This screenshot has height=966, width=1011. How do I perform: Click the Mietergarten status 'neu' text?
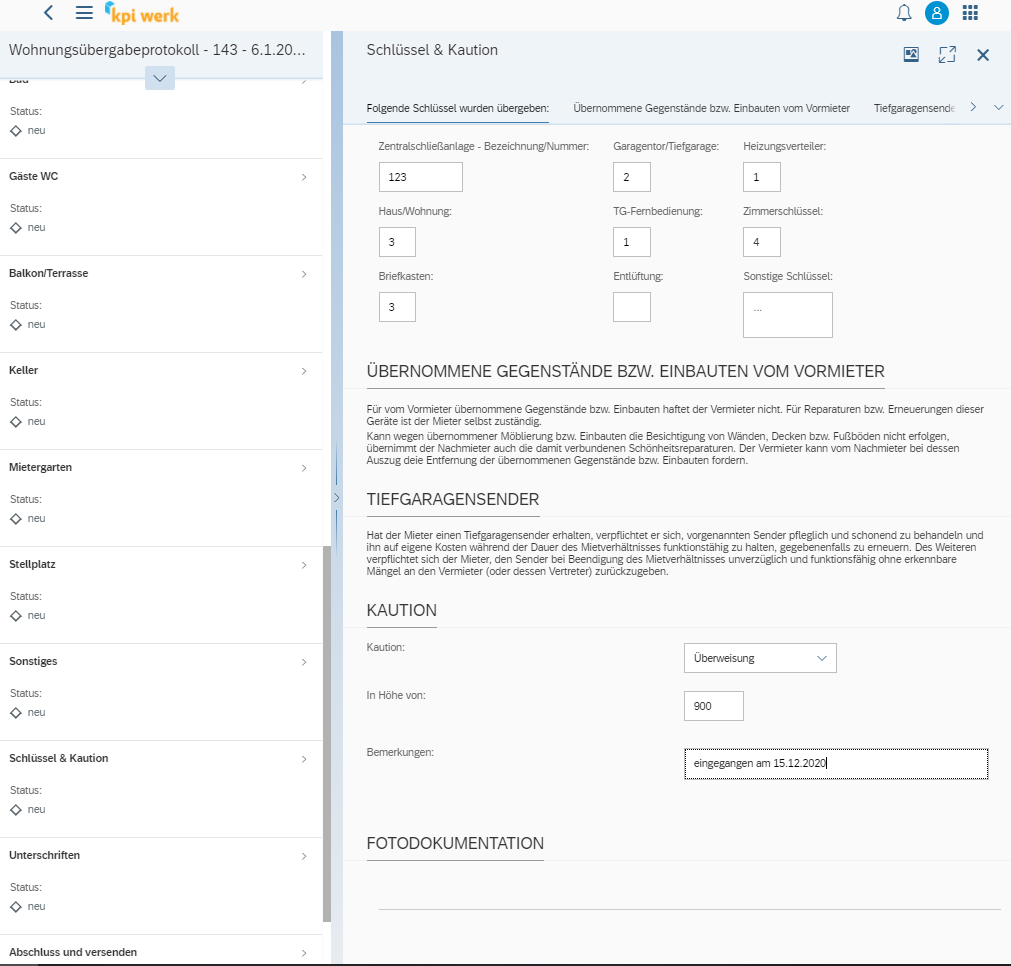[x=36, y=518]
